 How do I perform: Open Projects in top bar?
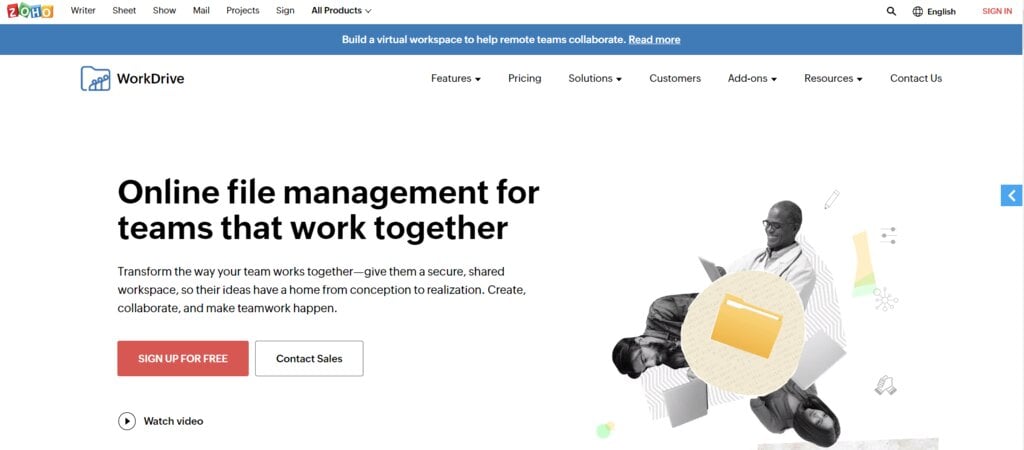[x=242, y=10]
